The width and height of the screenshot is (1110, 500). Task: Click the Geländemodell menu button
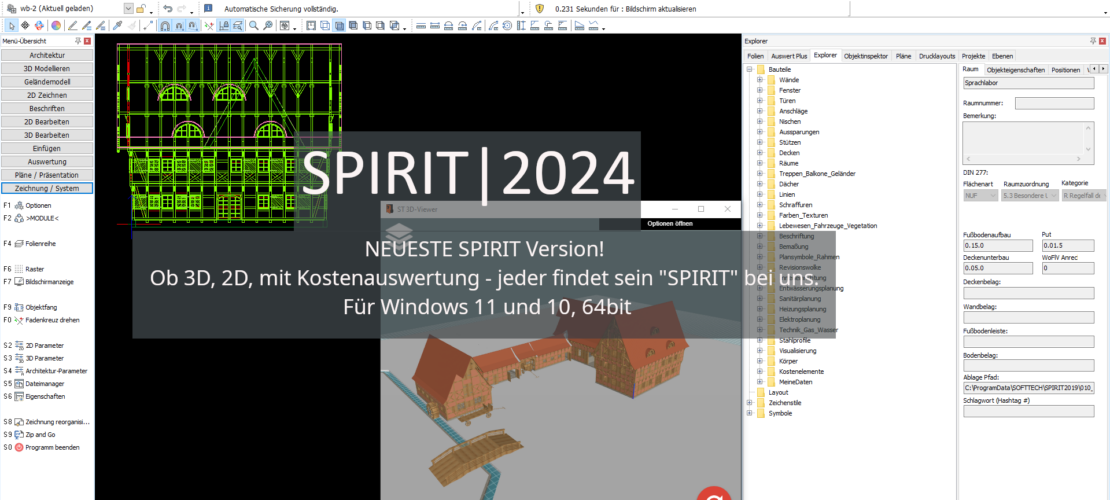[x=47, y=81]
